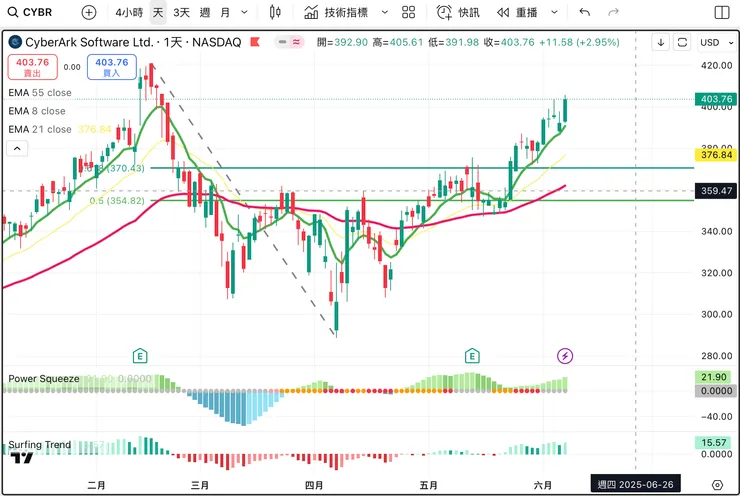Image resolution: width=740 pixels, height=496 pixels.
Task: Open the USD currency dropdown
Action: [x=716, y=42]
